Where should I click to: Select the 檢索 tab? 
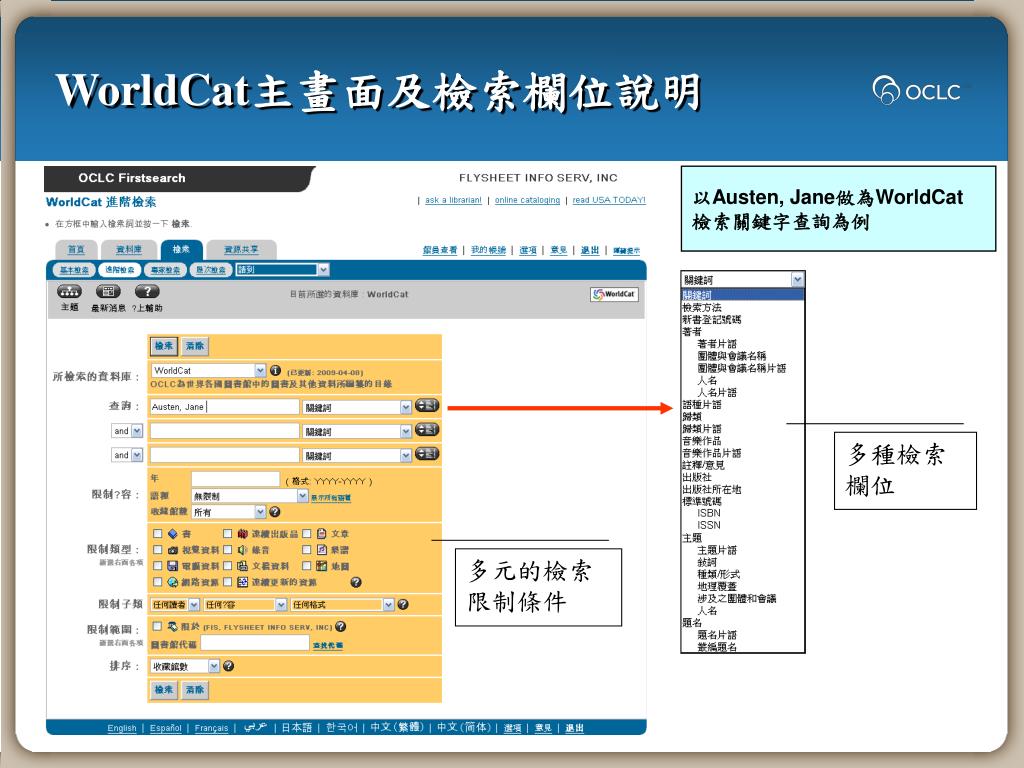182,249
